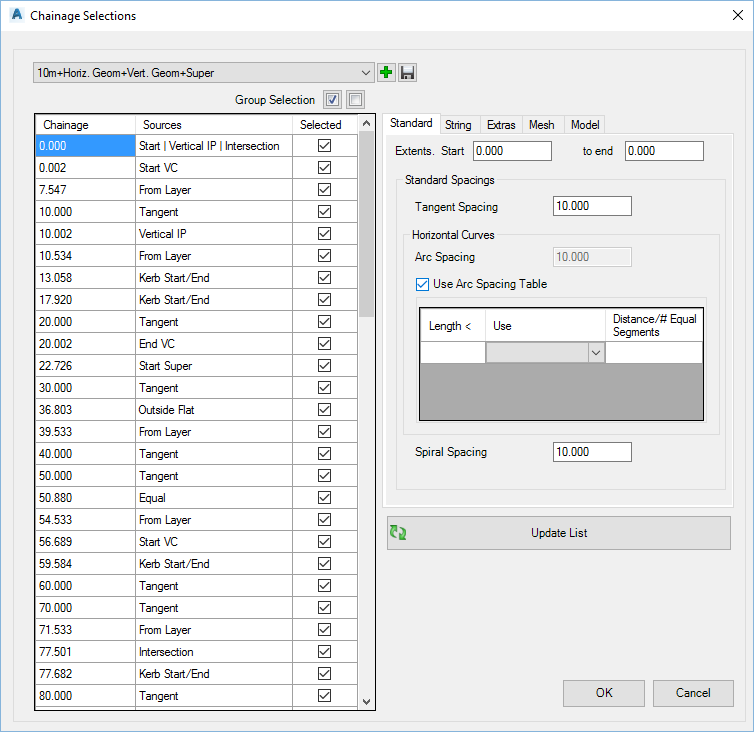Viewport: 754px width, 732px height.
Task: Click the Length < cell in arc table
Action: tap(452, 353)
